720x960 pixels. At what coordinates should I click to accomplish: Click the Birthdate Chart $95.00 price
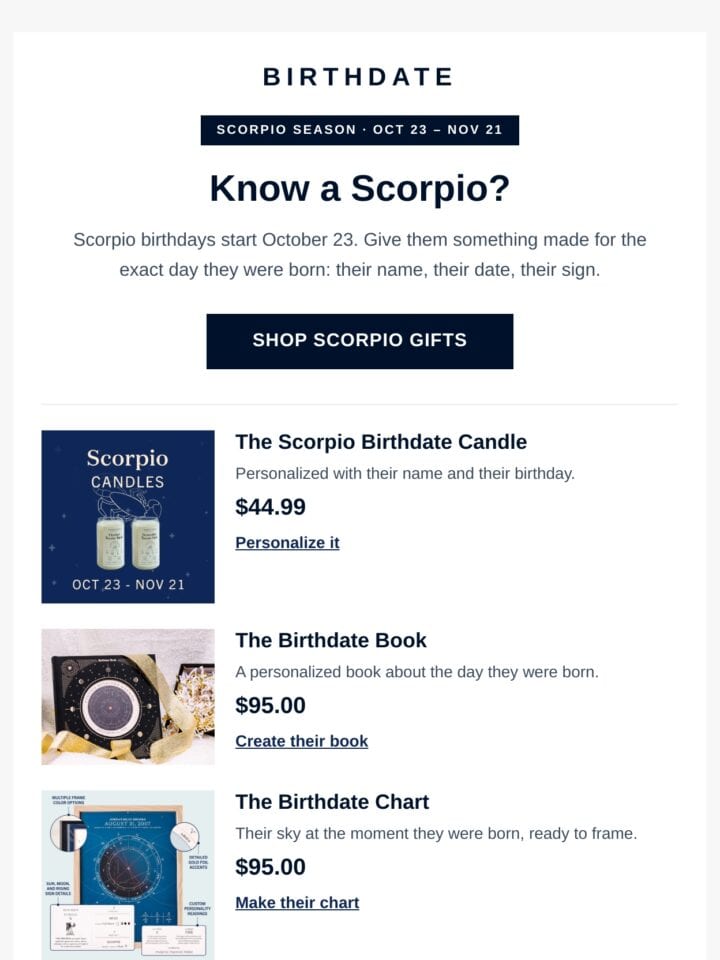pyautogui.click(x=270, y=867)
